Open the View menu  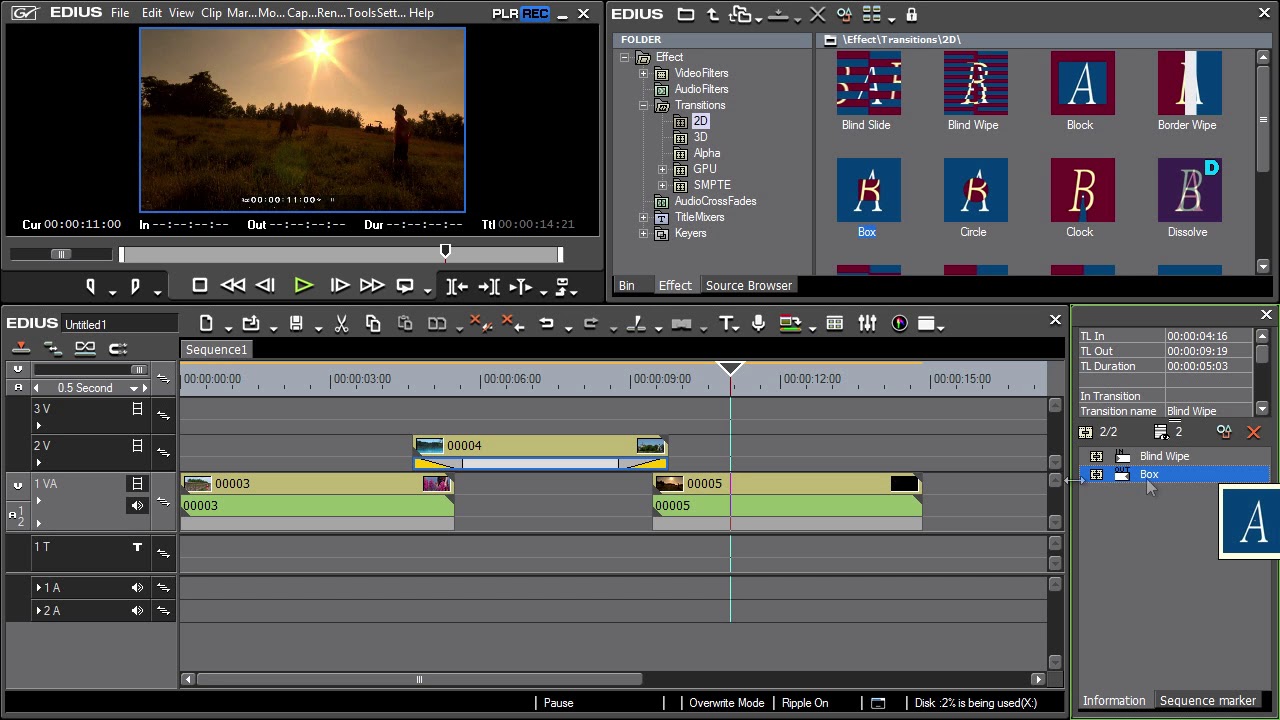tap(182, 13)
